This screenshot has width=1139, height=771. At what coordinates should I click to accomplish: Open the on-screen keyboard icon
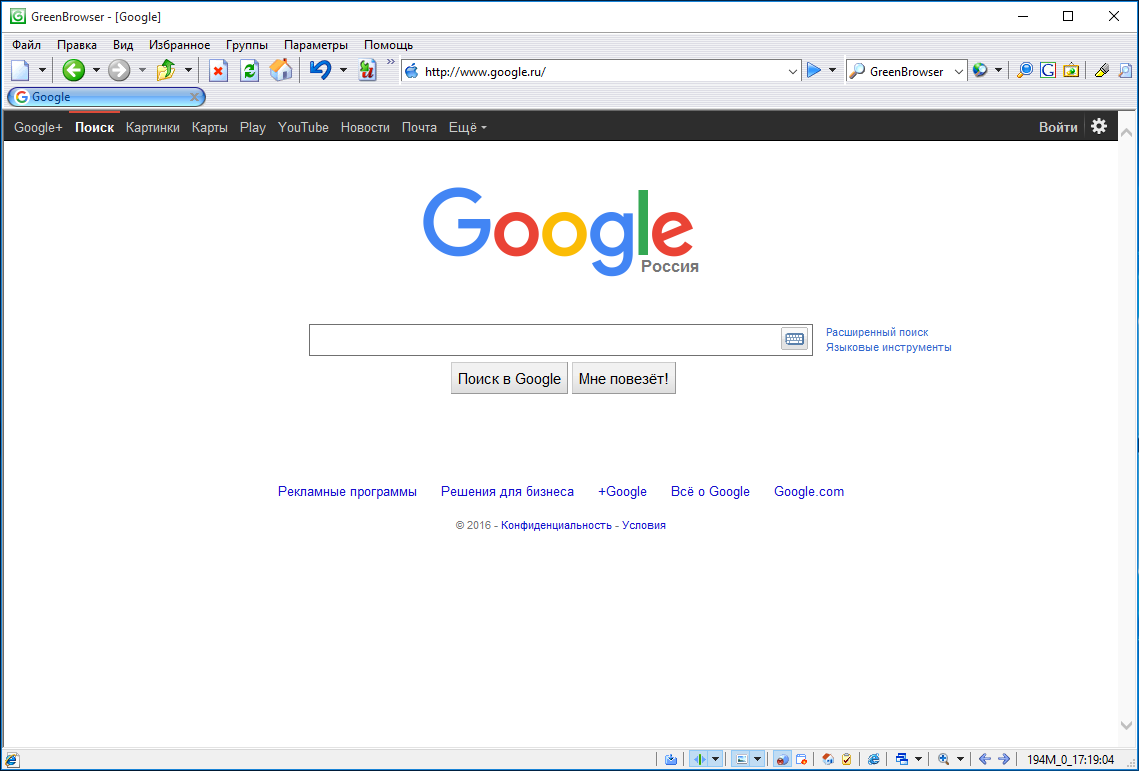click(795, 339)
